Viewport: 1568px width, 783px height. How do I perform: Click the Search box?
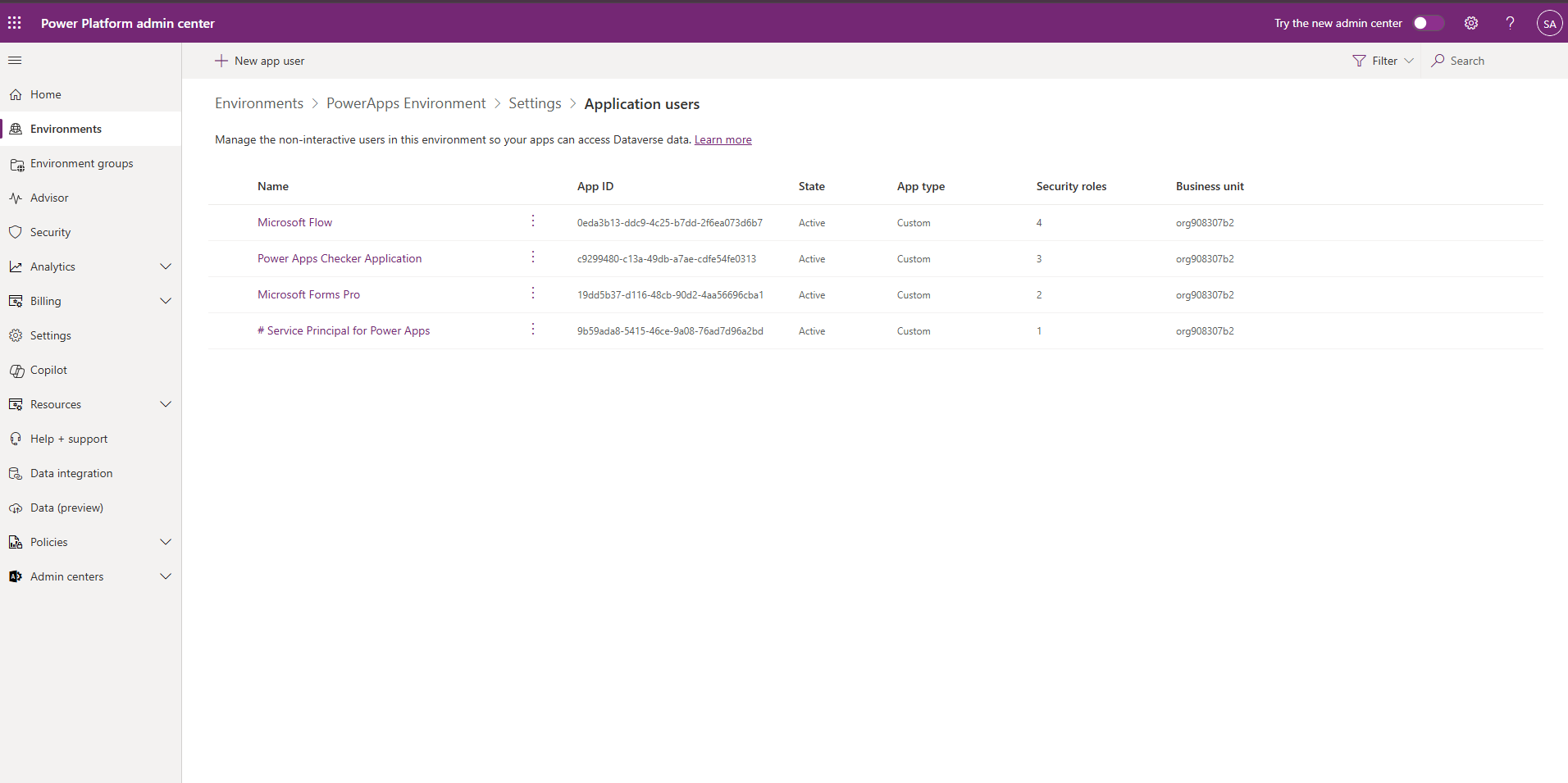pyautogui.click(x=1493, y=61)
